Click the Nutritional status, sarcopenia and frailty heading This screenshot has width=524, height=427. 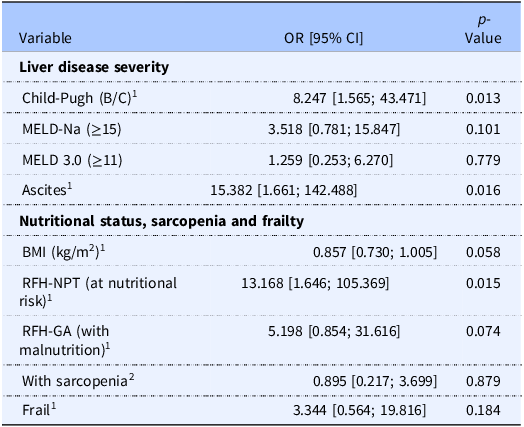click(161, 221)
